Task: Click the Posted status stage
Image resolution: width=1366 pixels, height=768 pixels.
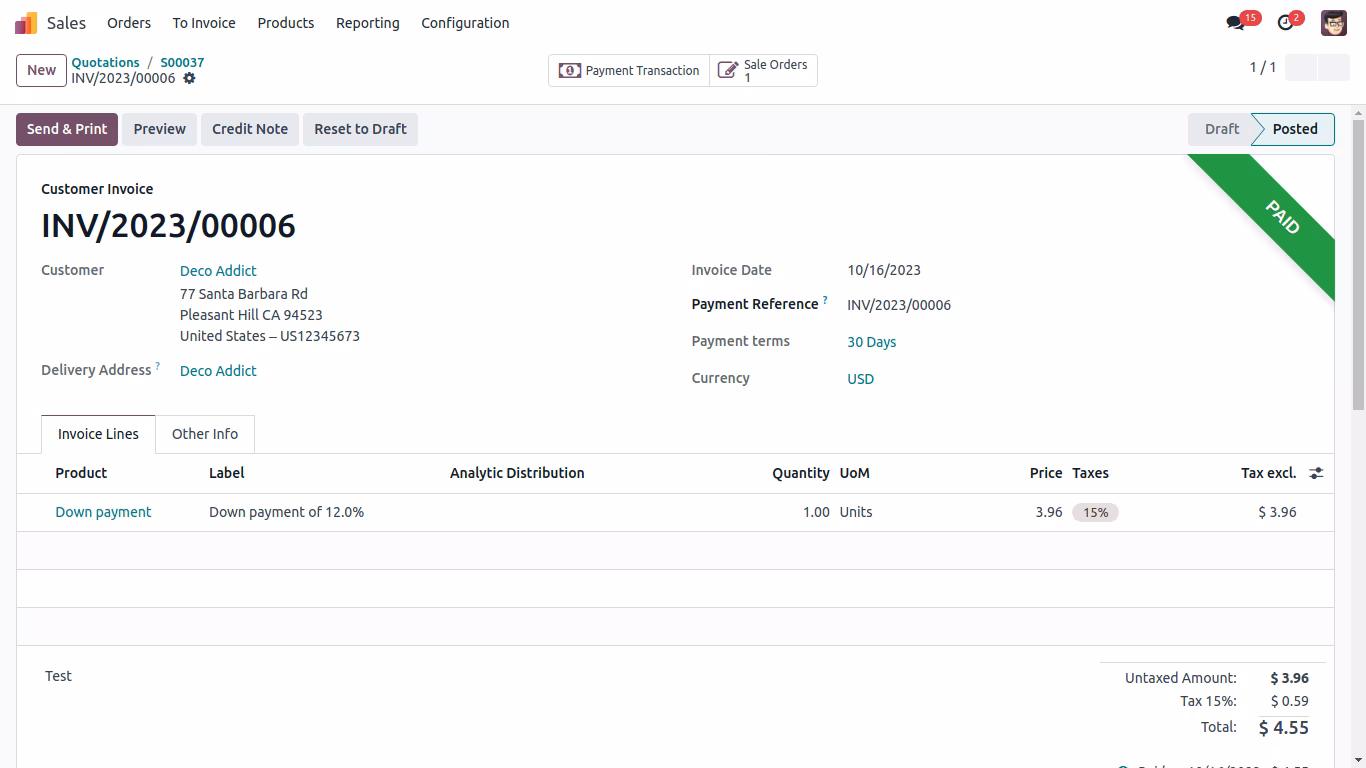Action: click(1295, 129)
